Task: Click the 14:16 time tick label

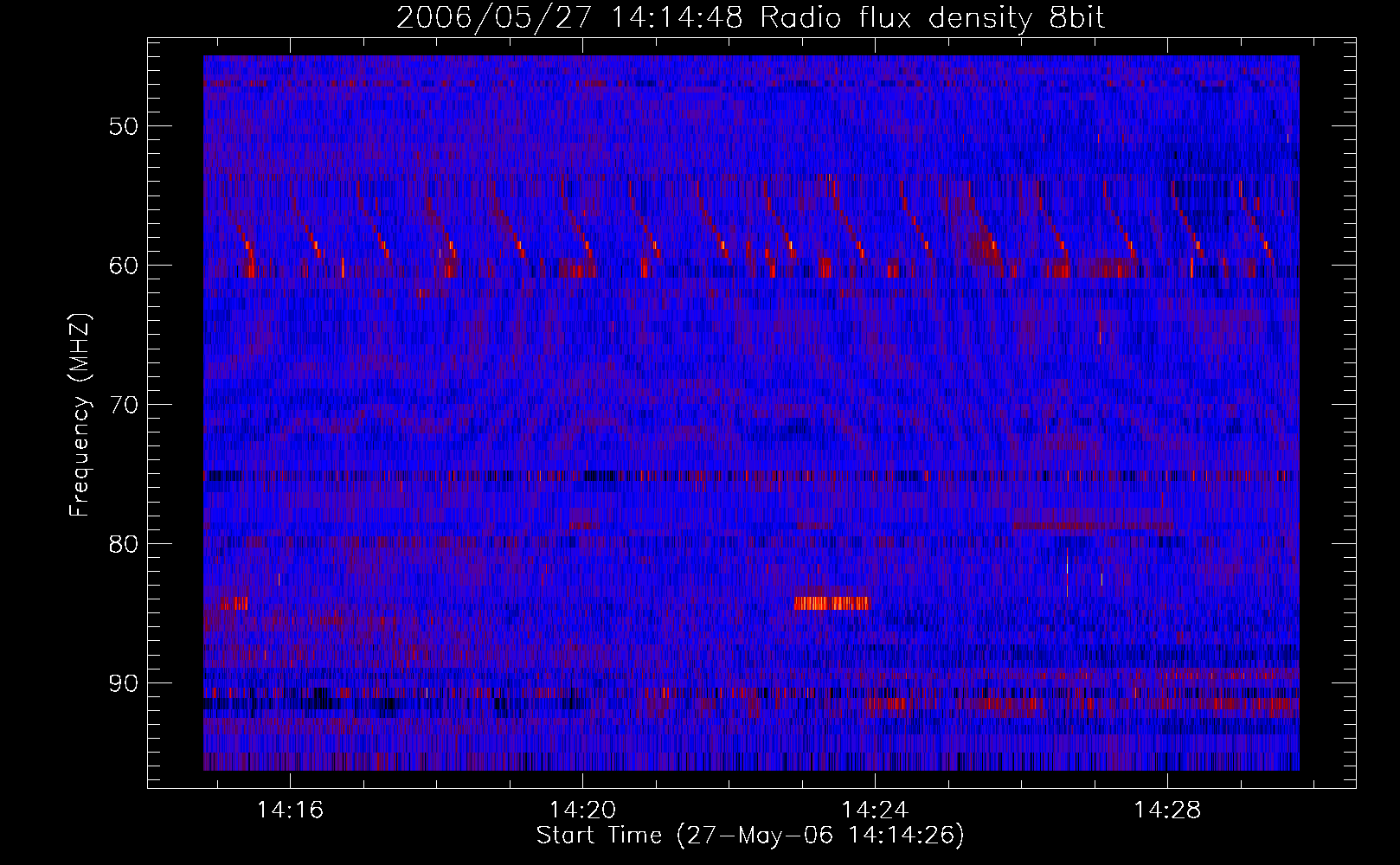Action: click(290, 811)
